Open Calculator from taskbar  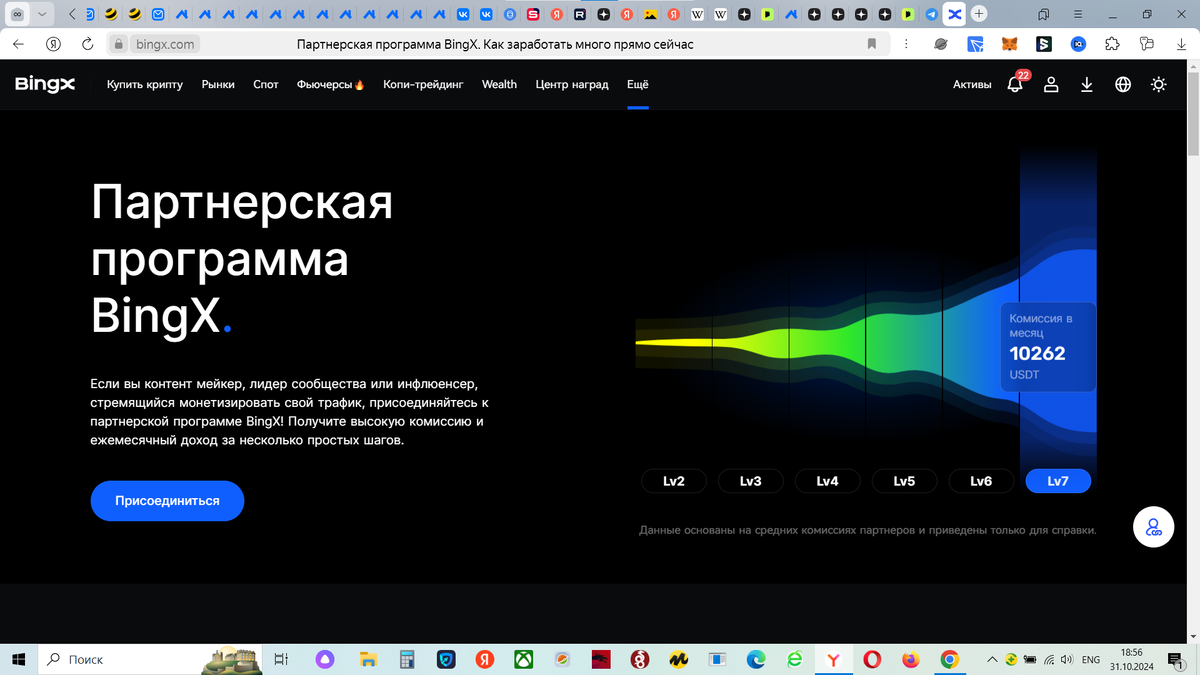(407, 659)
